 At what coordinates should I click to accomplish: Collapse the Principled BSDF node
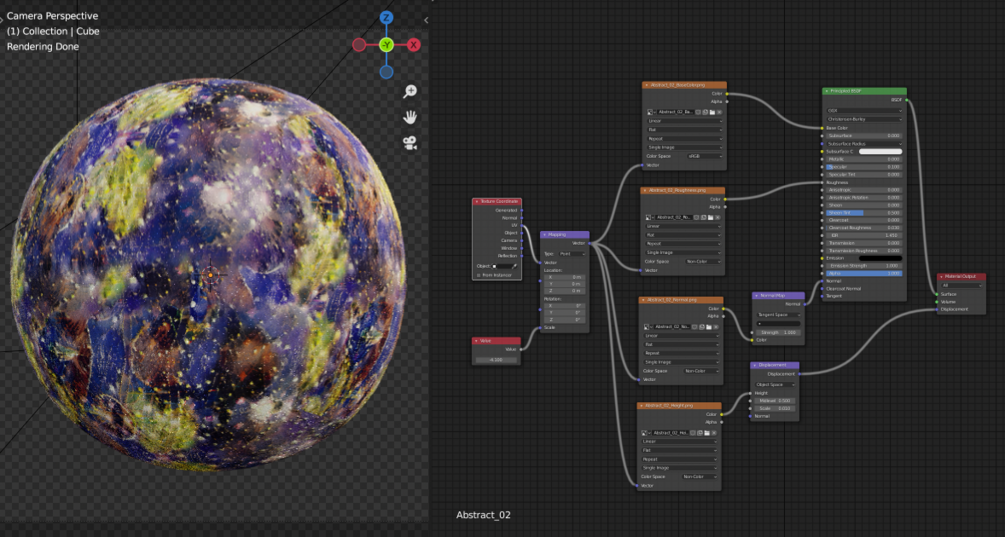(x=827, y=91)
